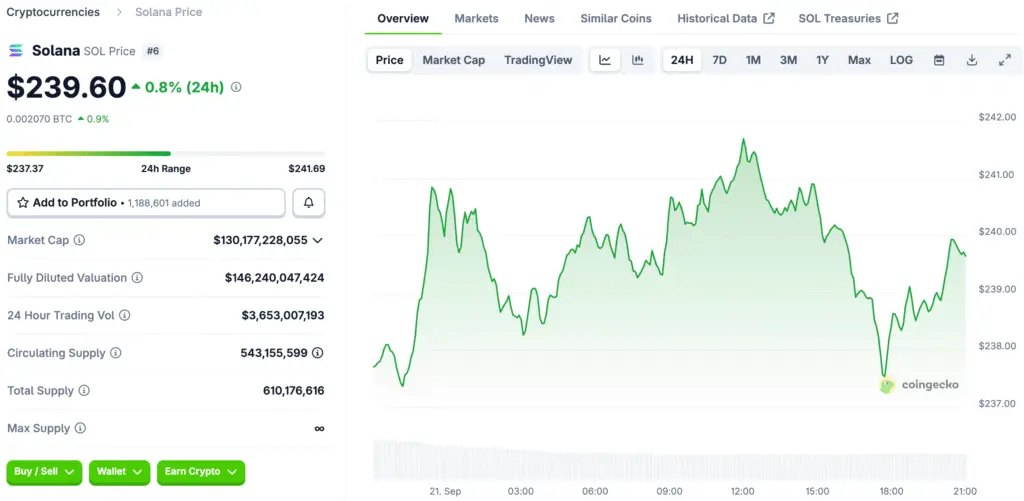The width and height of the screenshot is (1024, 501).
Task: Click info icon beside 543,155,599 value
Action: click(x=317, y=353)
